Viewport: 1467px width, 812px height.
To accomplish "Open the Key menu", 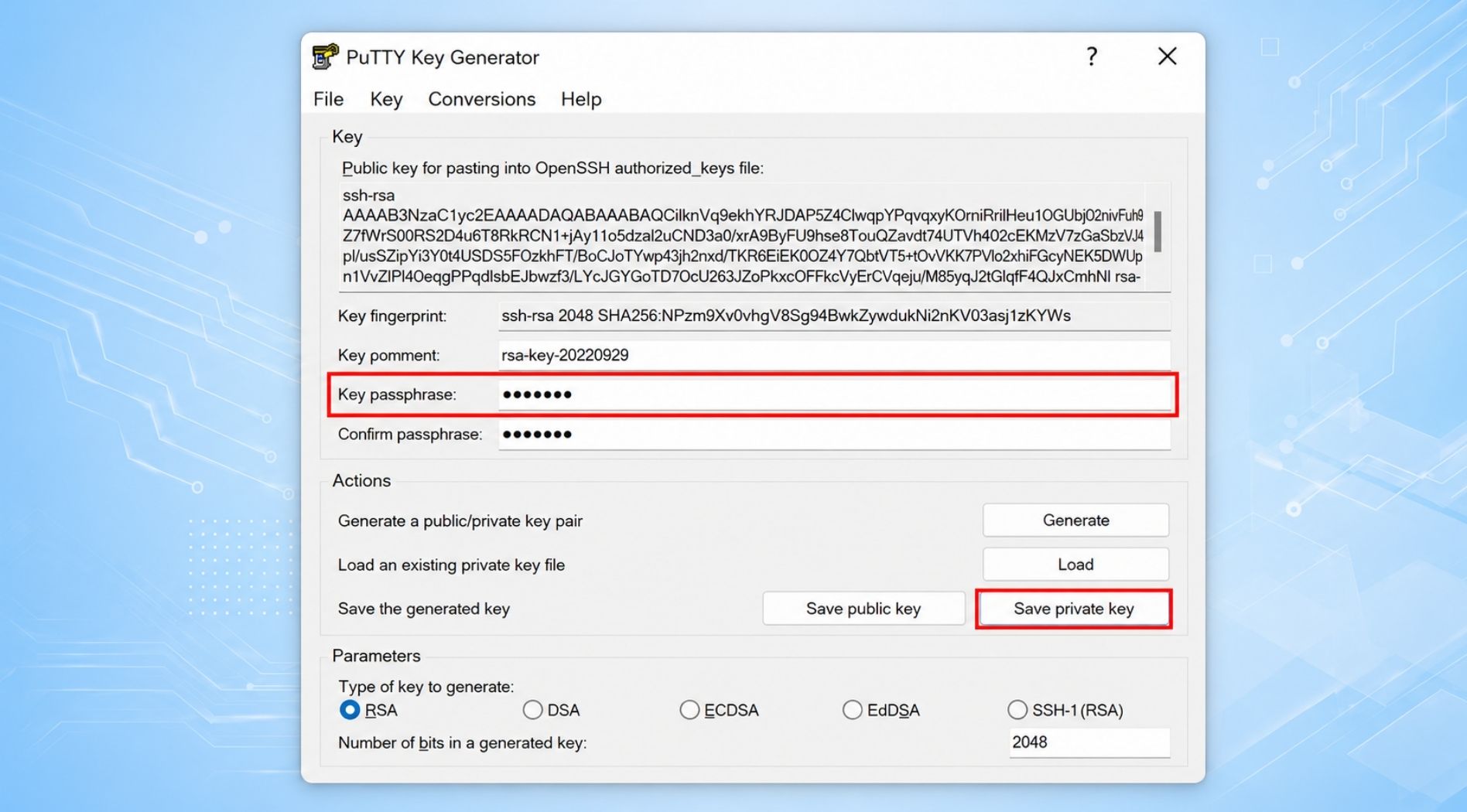I will 386,99.
